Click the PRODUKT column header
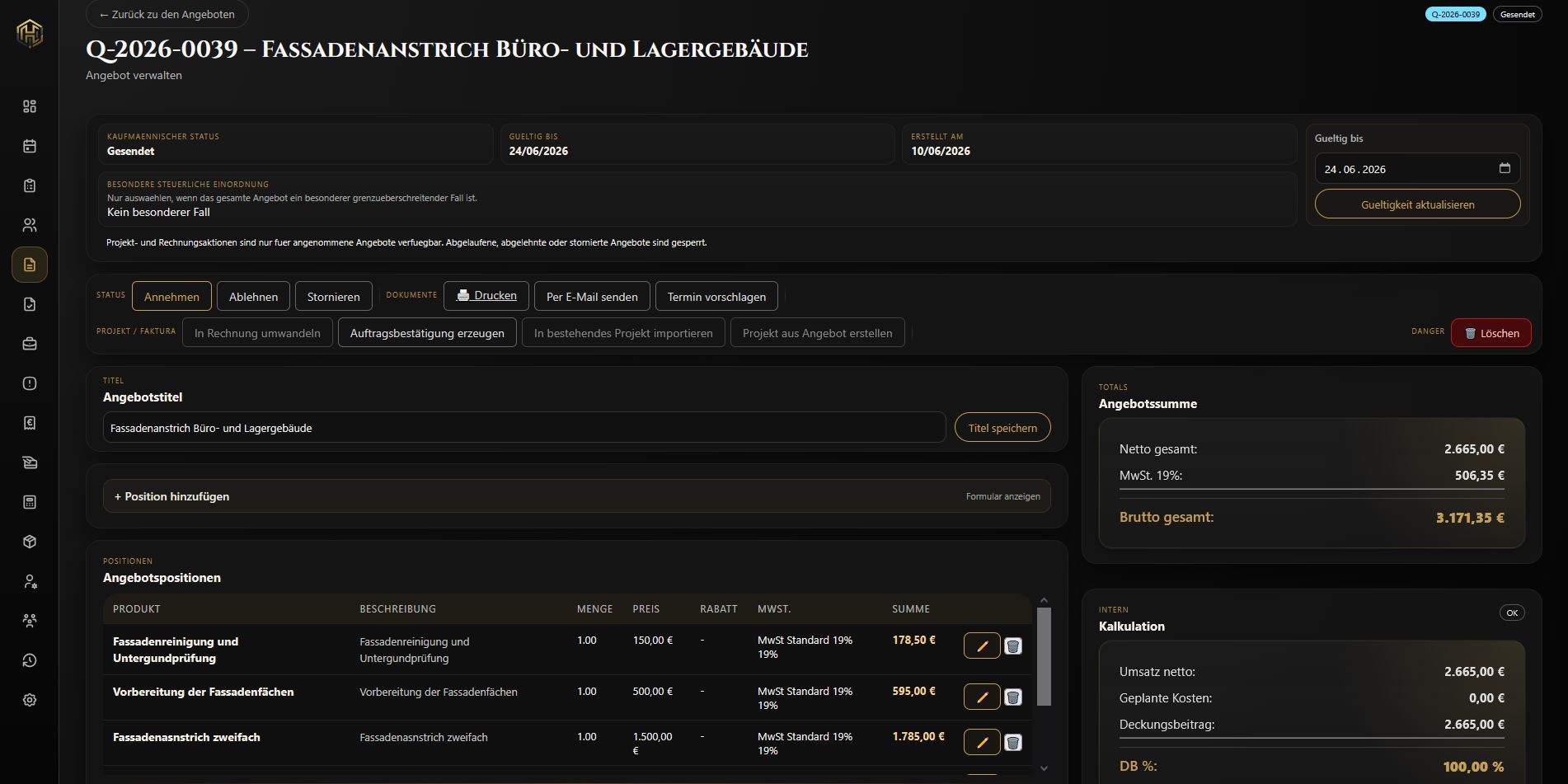Screen dimensions: 1568x784 (137, 609)
